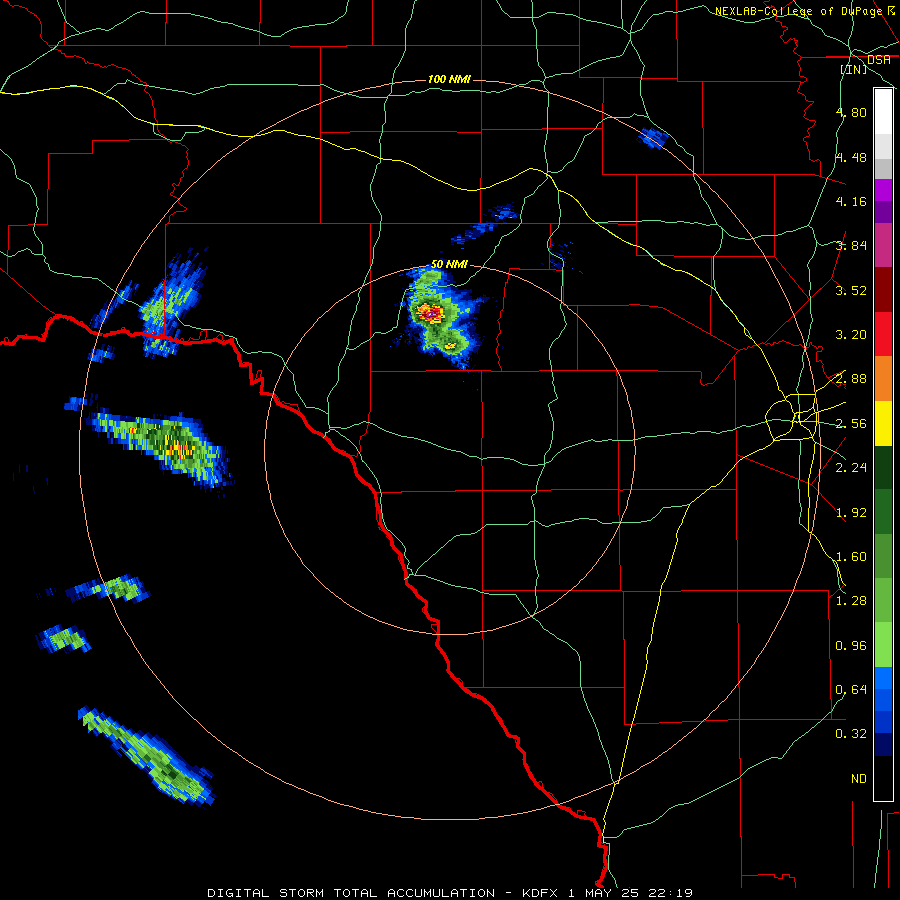Select the light blue swatch beside 0.64
This screenshot has width=900, height=900.
pos(883,678)
